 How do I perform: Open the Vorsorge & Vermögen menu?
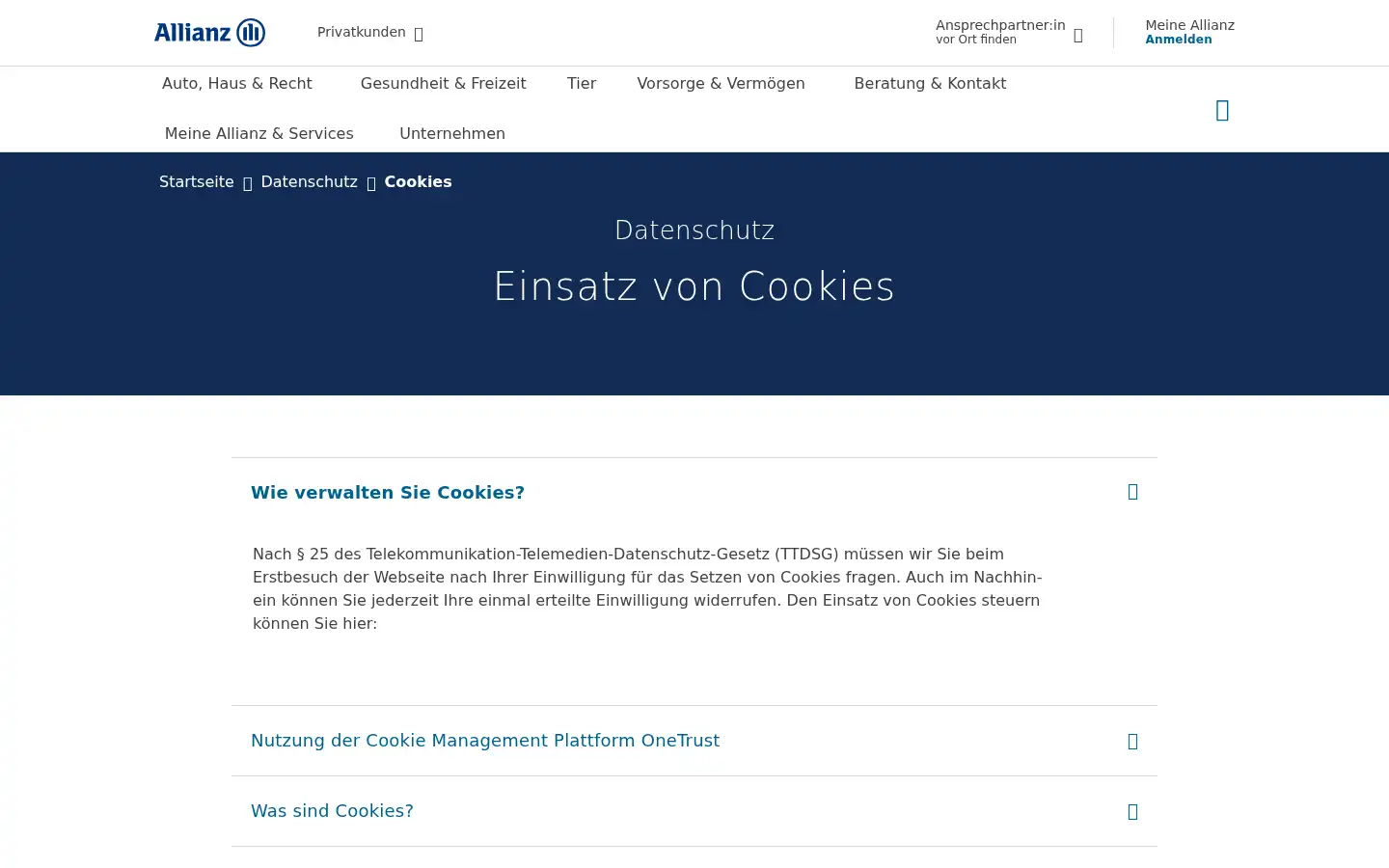click(x=721, y=84)
